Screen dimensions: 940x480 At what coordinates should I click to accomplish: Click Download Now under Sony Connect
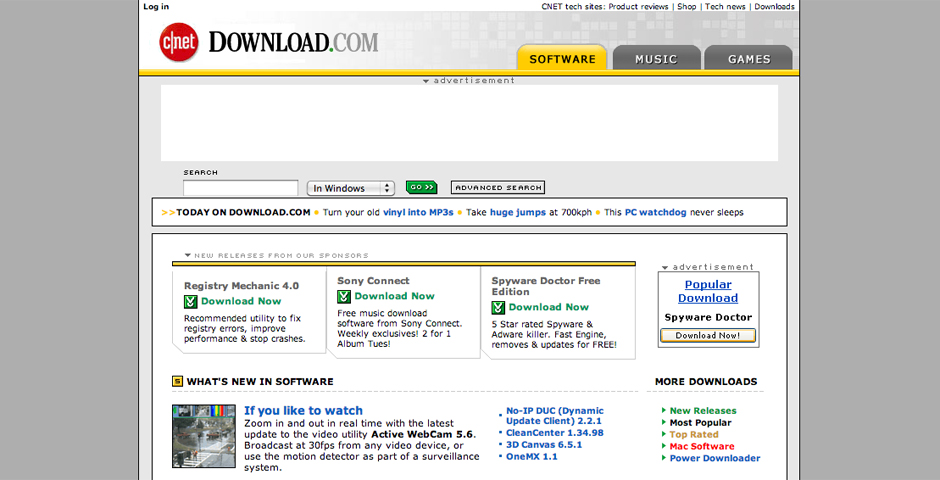394,296
